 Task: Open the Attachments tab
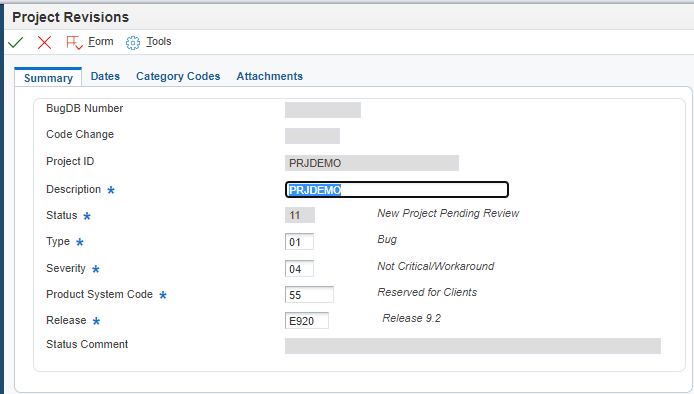pos(270,76)
